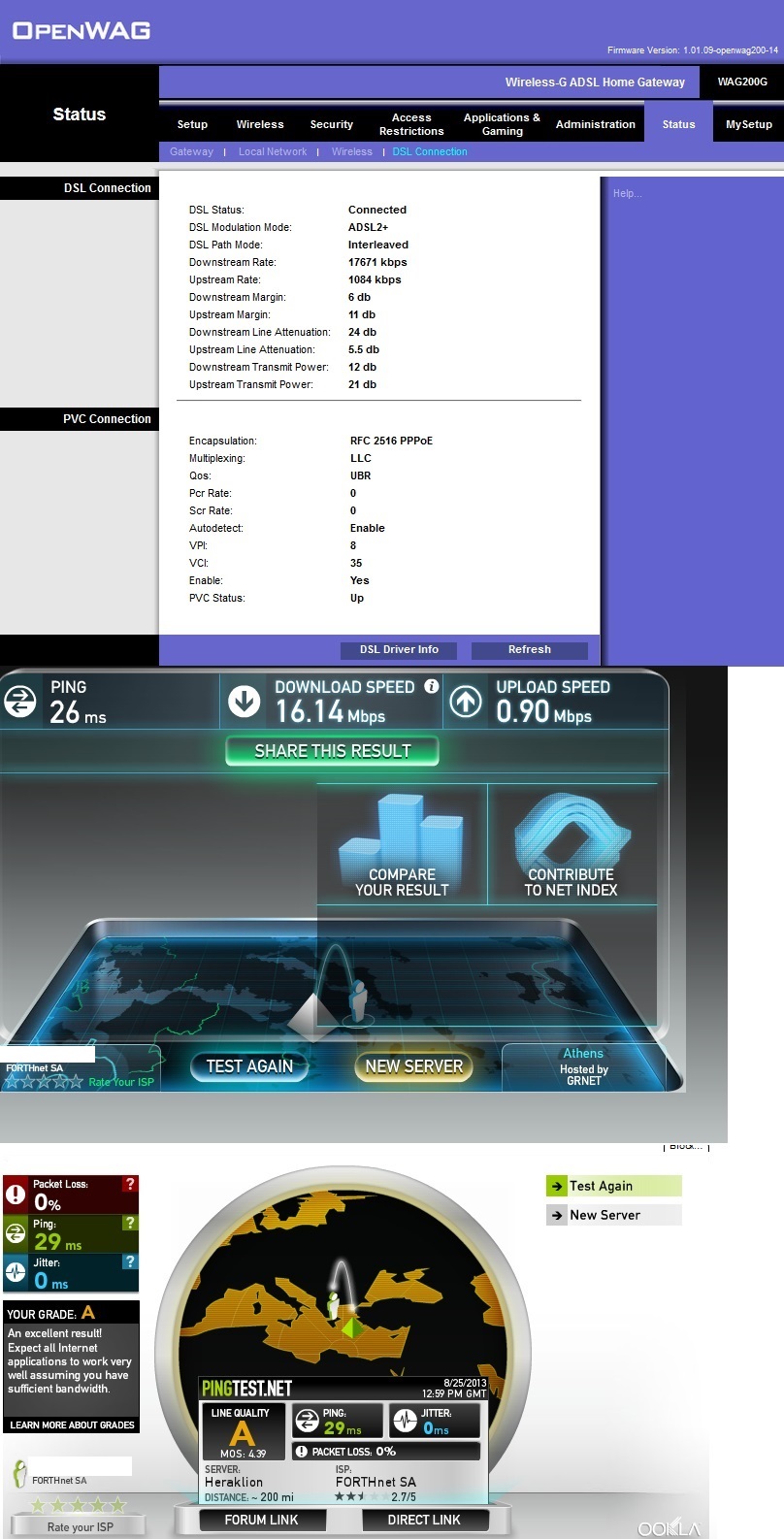This screenshot has width=784, height=1539.
Task: Click Test Again in Speedtest
Action: point(249,1066)
